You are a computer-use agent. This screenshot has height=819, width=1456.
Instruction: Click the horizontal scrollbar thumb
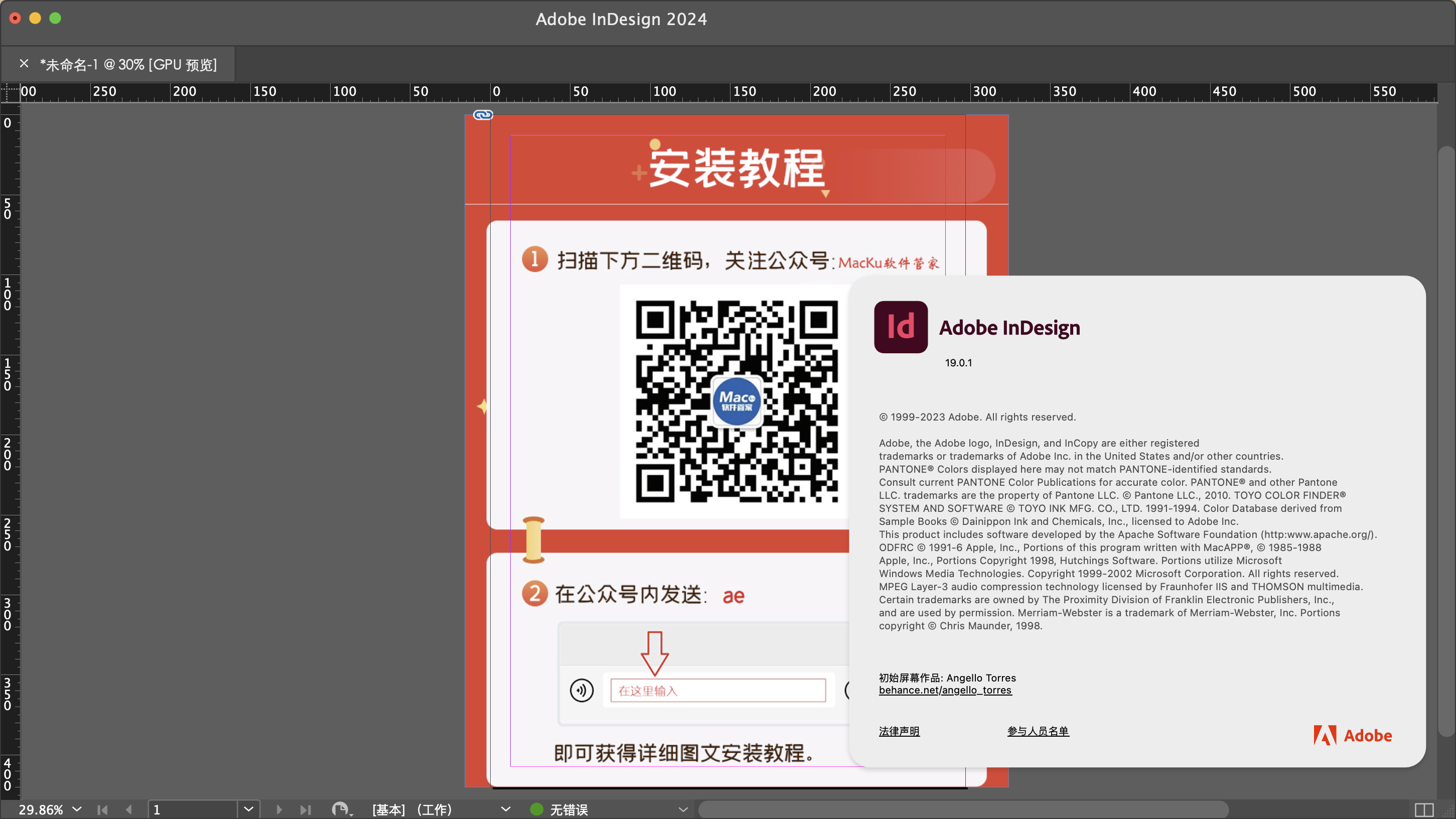(x=963, y=809)
